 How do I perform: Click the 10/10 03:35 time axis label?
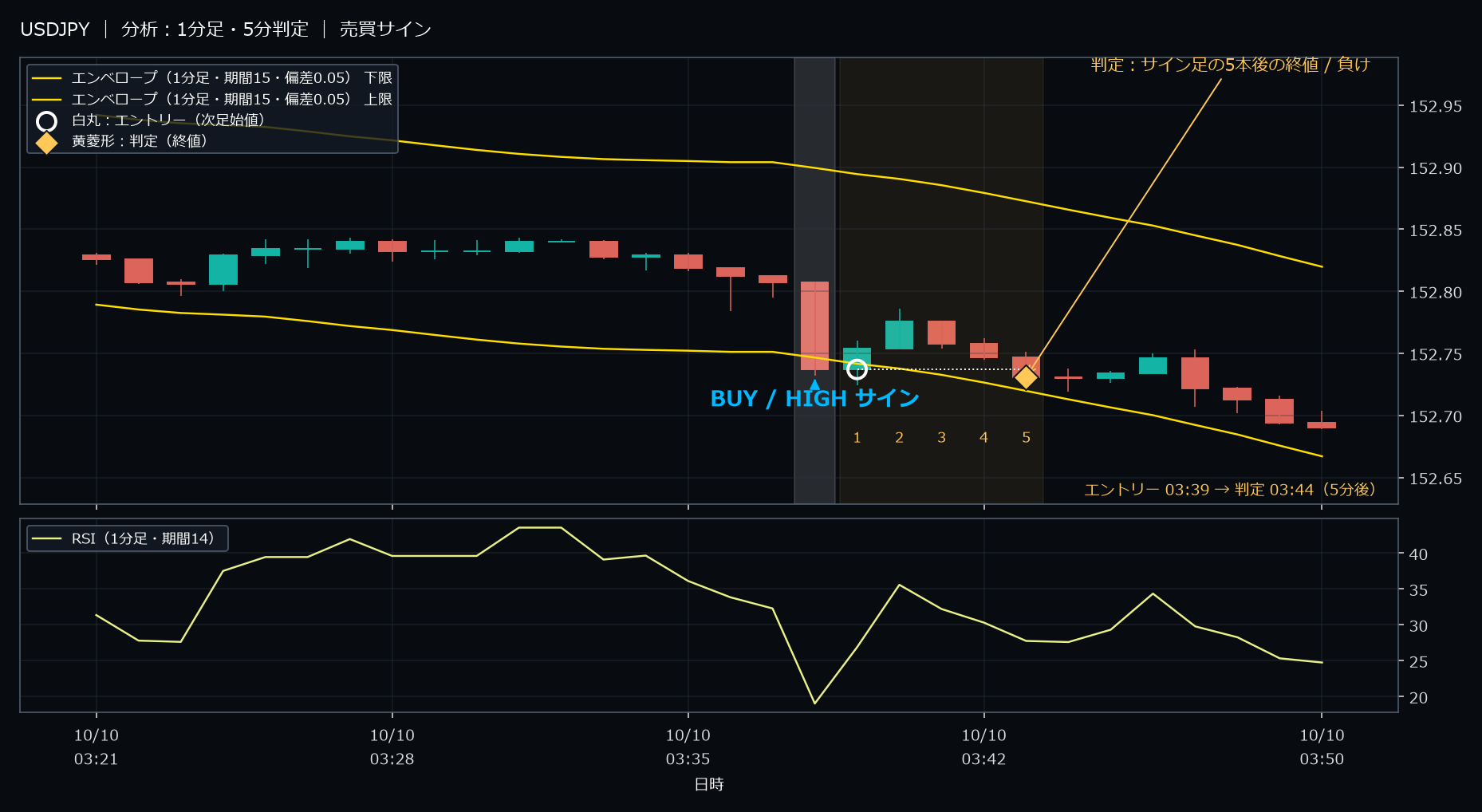click(688, 747)
